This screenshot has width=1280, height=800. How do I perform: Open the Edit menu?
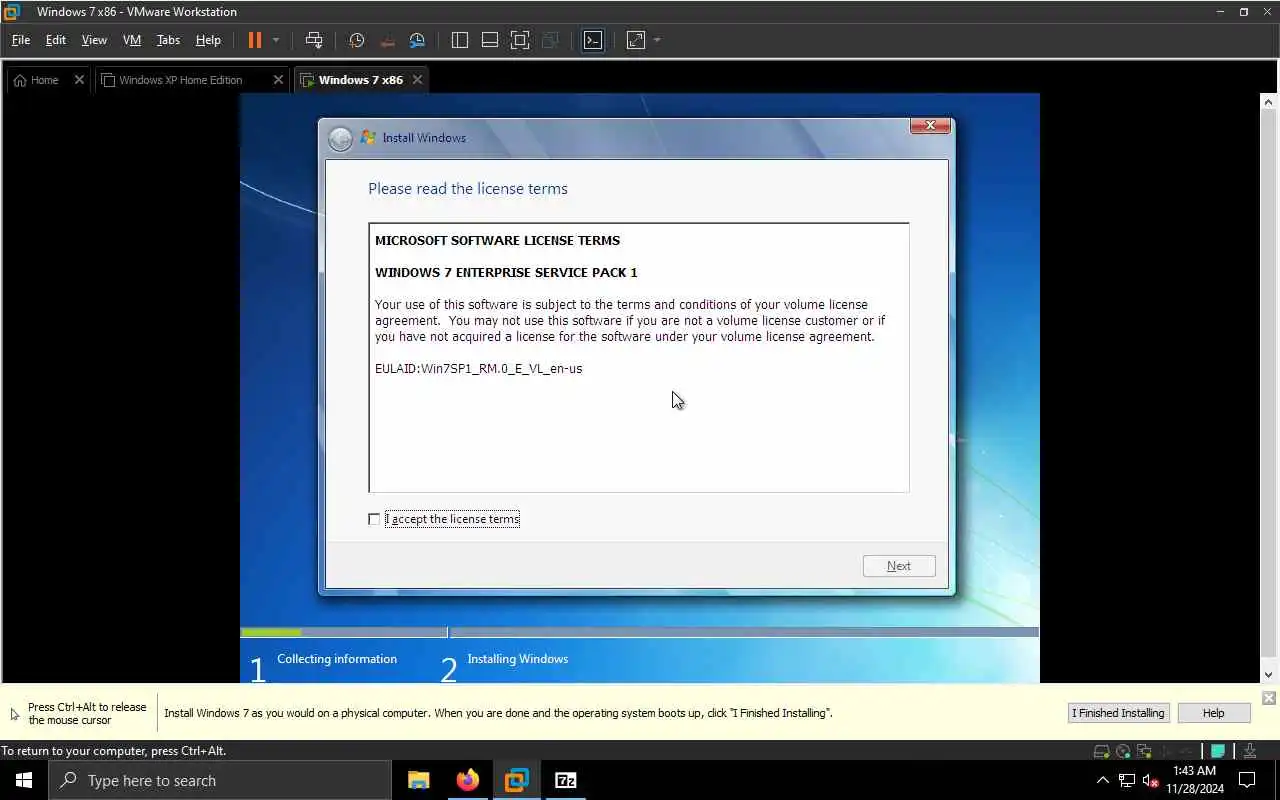(x=56, y=40)
